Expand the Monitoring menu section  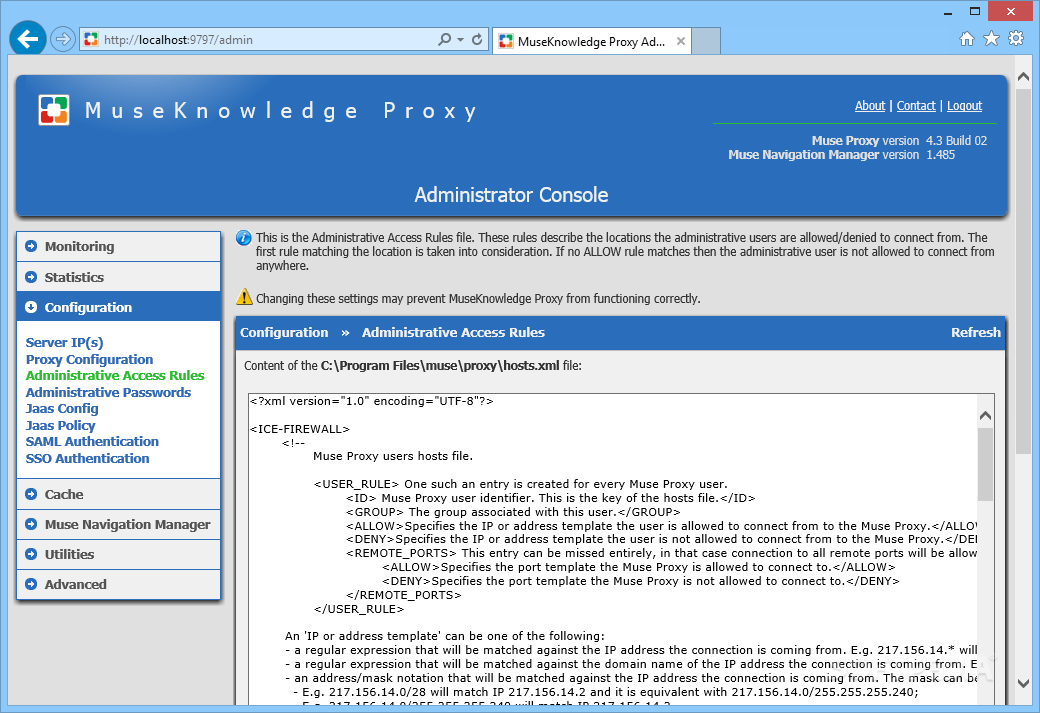(119, 246)
